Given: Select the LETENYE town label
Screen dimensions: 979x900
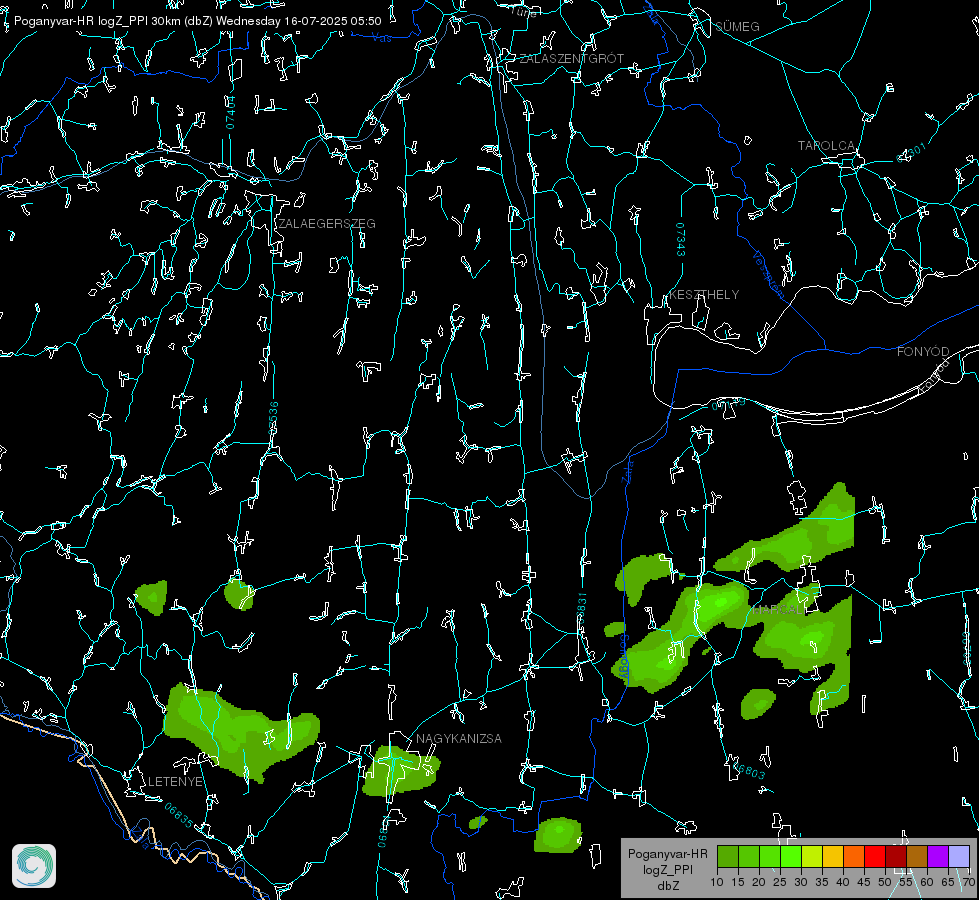Looking at the screenshot, I should tap(175, 782).
